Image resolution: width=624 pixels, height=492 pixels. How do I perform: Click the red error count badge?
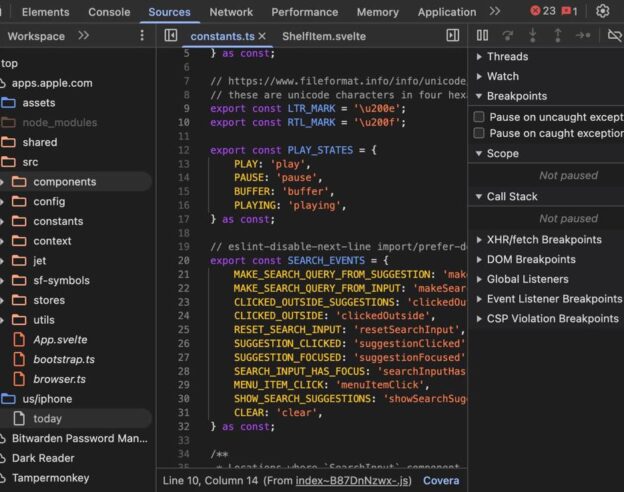tap(543, 11)
